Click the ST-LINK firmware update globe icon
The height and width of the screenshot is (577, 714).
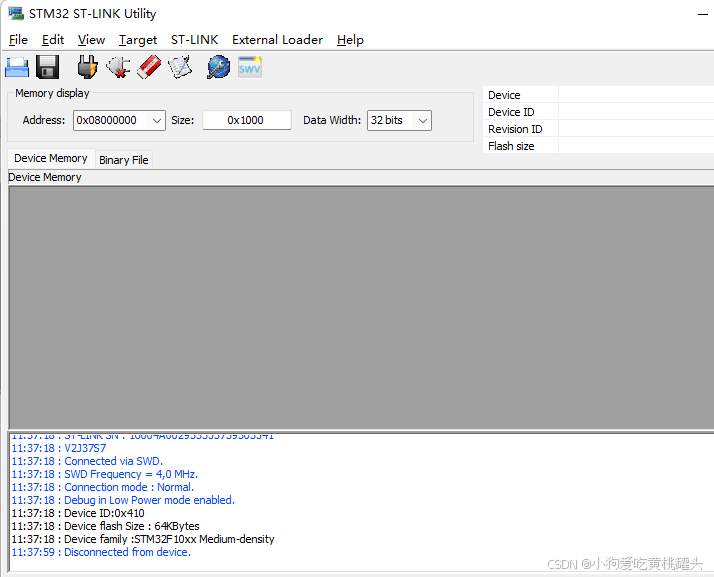[219, 67]
